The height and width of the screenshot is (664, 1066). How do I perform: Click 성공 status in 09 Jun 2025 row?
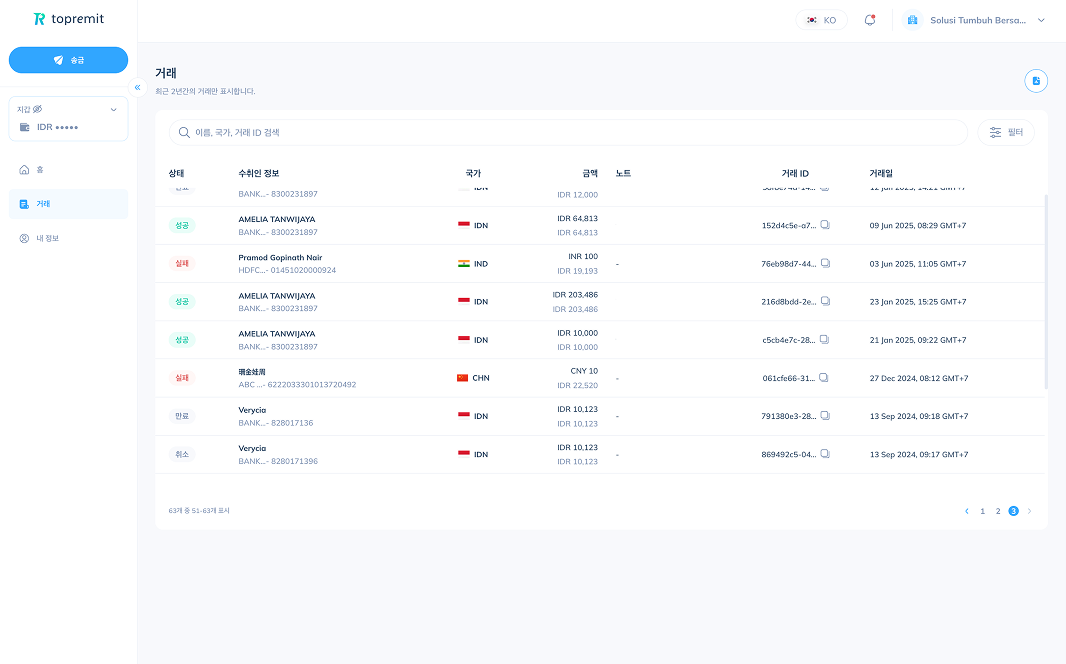pos(182,225)
